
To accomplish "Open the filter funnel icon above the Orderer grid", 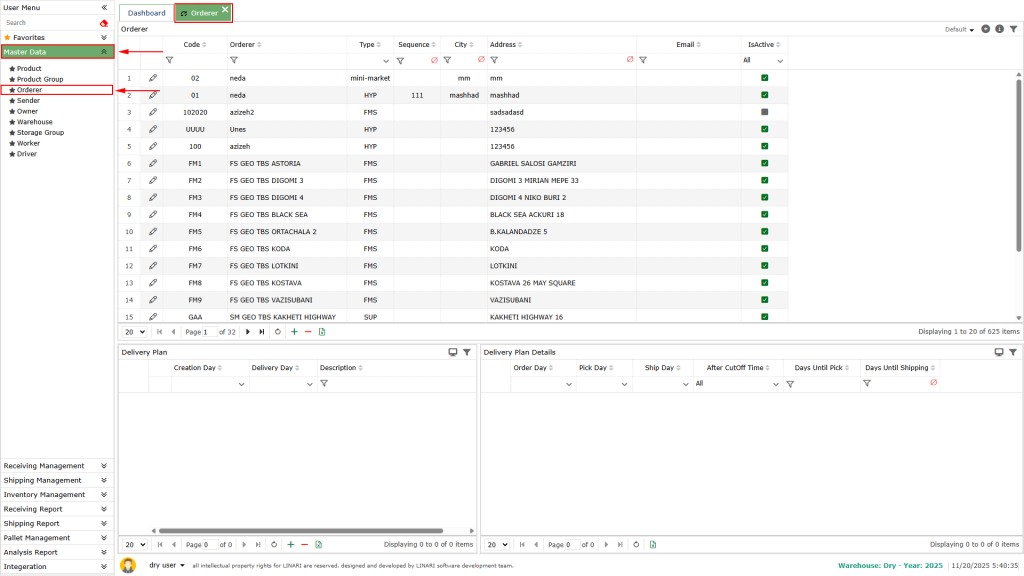I will [1014, 30].
